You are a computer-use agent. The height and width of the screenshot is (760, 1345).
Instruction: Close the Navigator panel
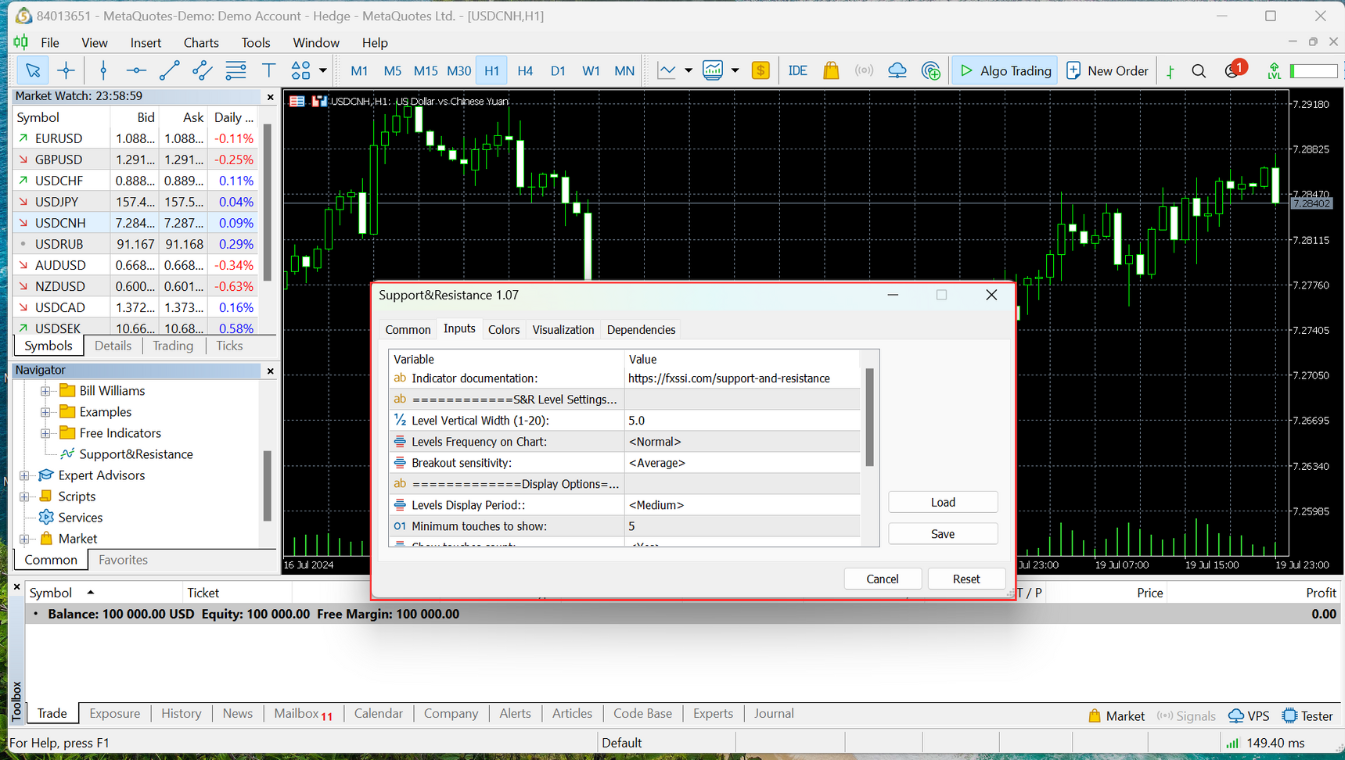click(270, 371)
